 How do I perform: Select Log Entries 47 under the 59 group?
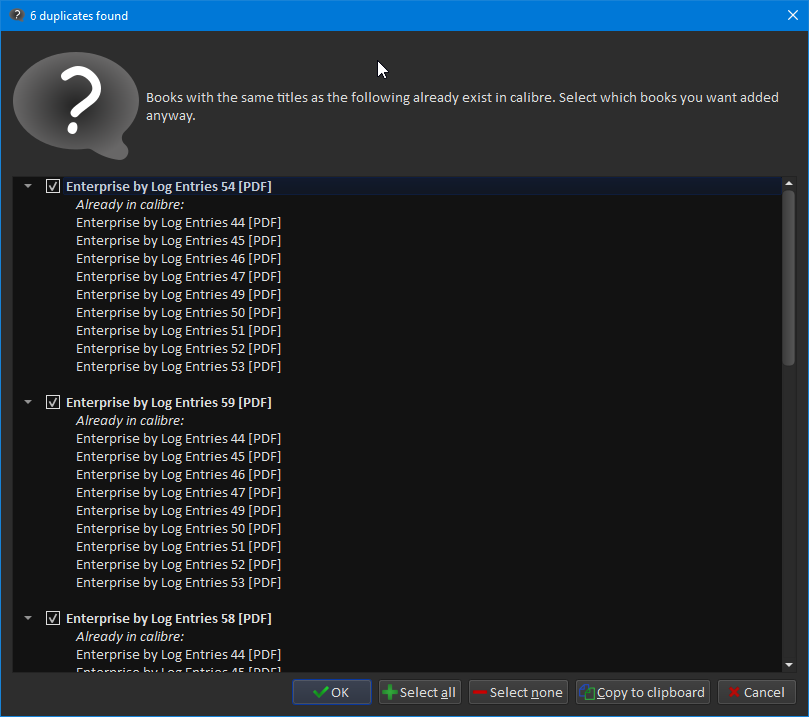[179, 493]
